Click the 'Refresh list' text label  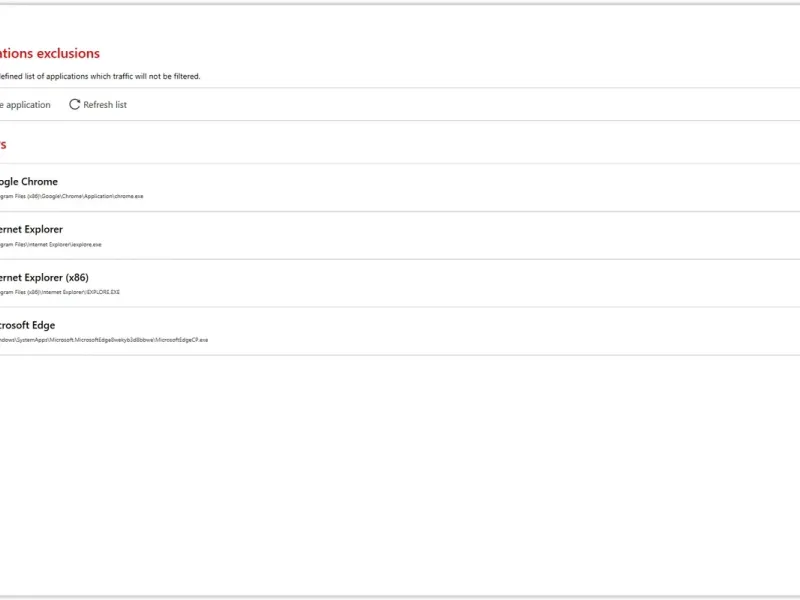[105, 105]
